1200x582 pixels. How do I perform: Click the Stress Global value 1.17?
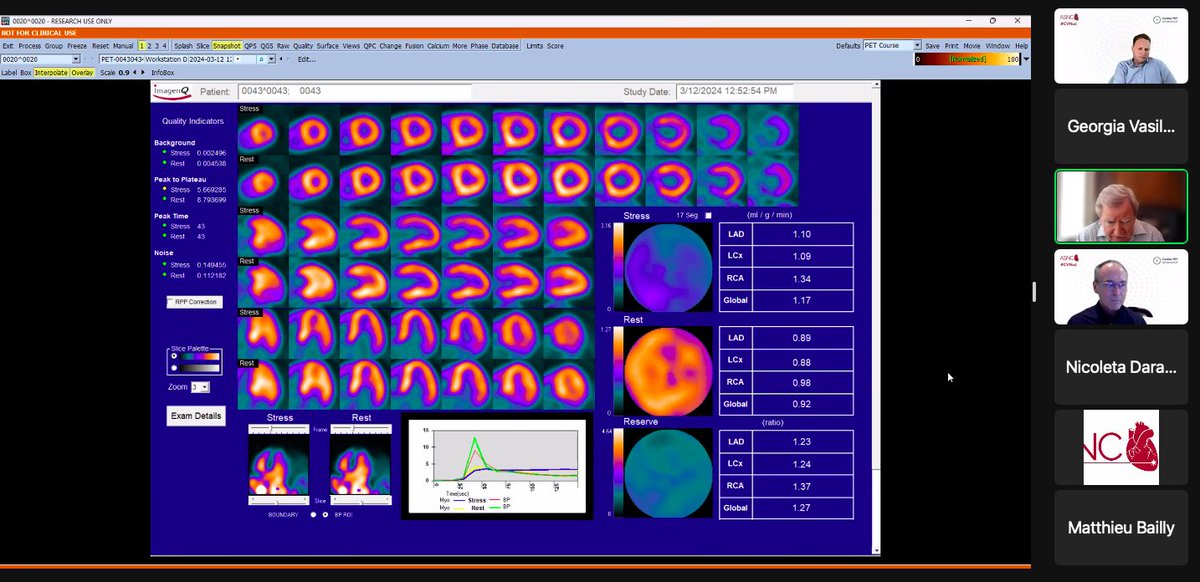coord(802,300)
